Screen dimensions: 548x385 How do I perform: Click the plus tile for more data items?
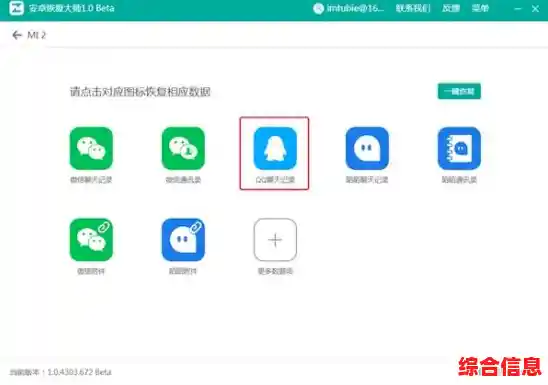coord(275,240)
